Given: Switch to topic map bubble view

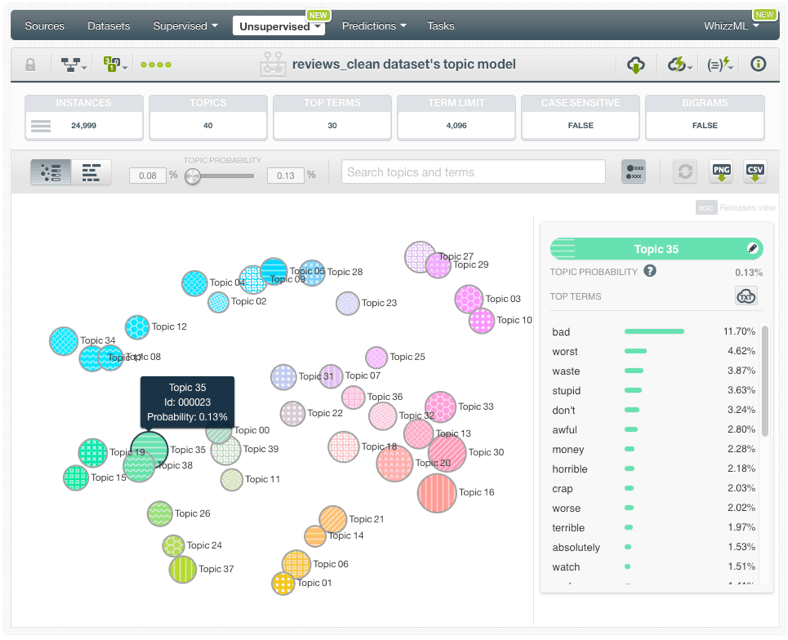Looking at the screenshot, I should [50, 172].
